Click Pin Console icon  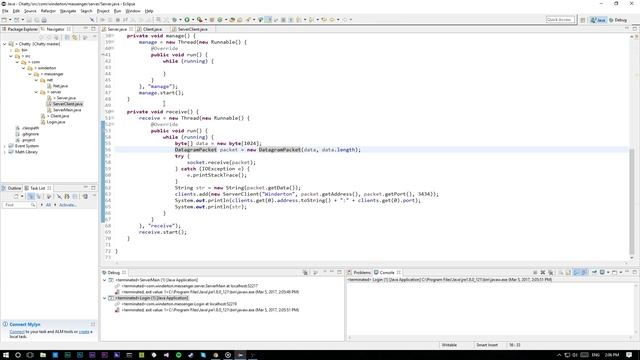[594, 272]
